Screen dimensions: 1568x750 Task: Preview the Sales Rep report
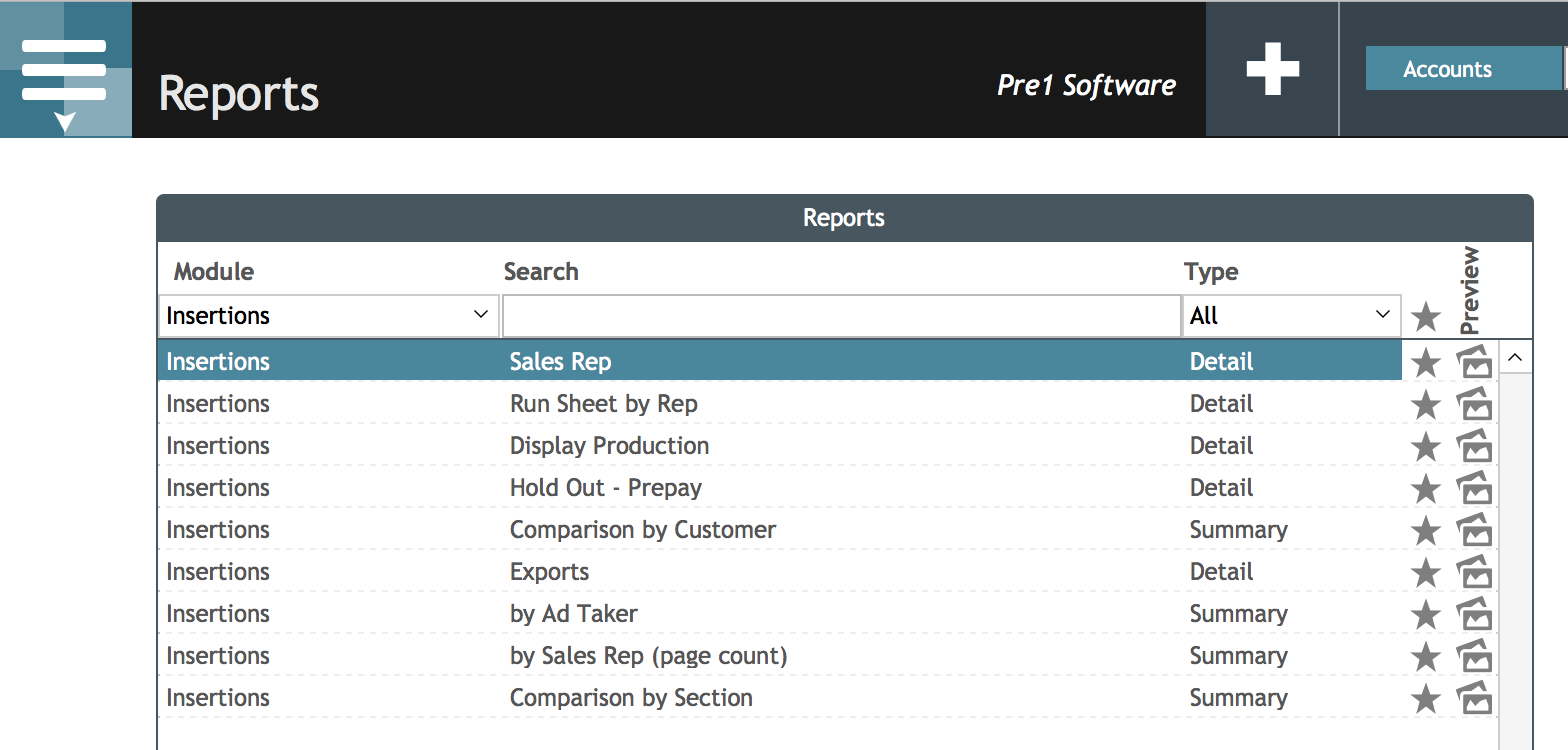click(1474, 362)
